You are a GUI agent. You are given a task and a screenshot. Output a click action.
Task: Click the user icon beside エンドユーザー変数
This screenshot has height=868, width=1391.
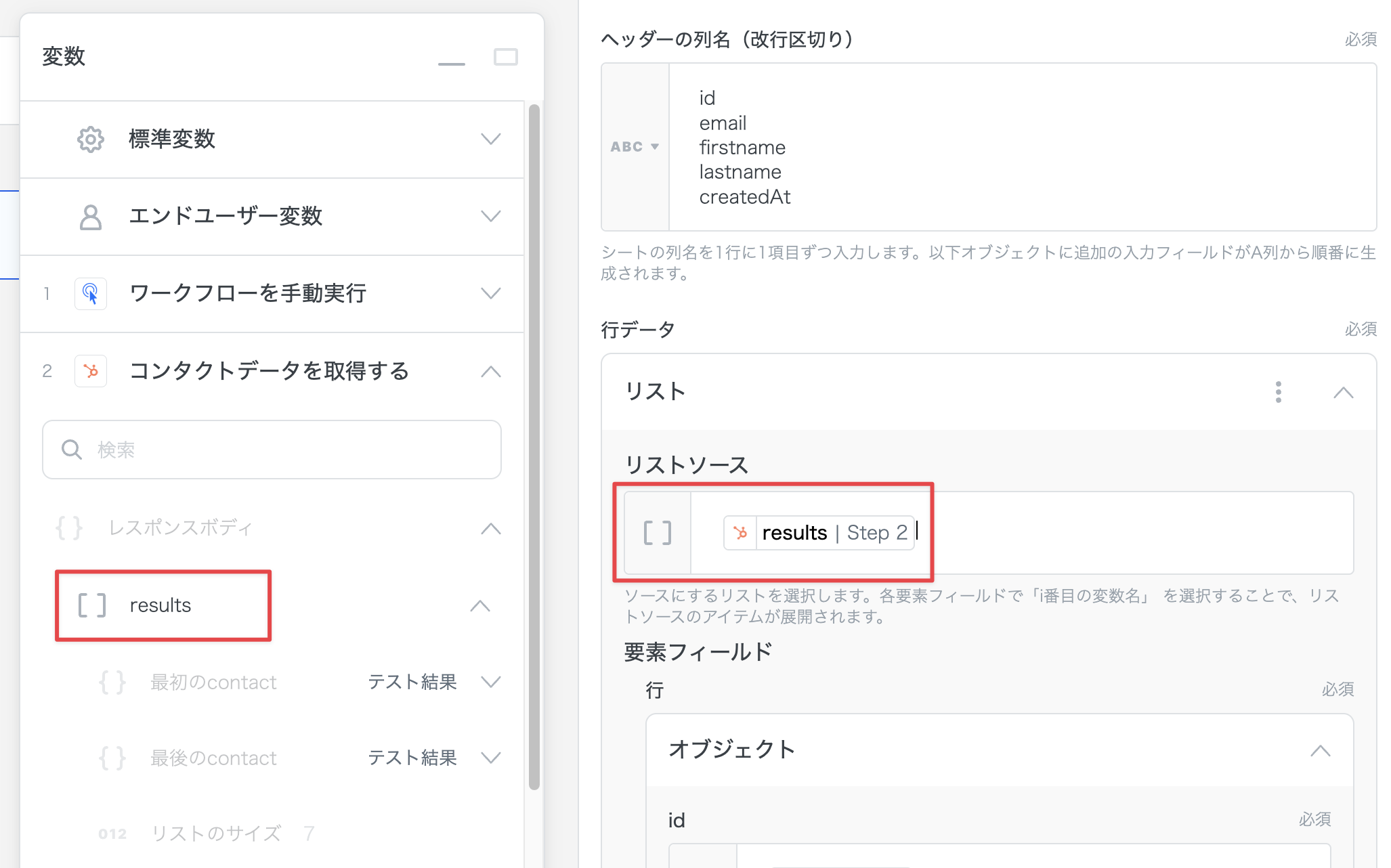pyautogui.click(x=90, y=217)
